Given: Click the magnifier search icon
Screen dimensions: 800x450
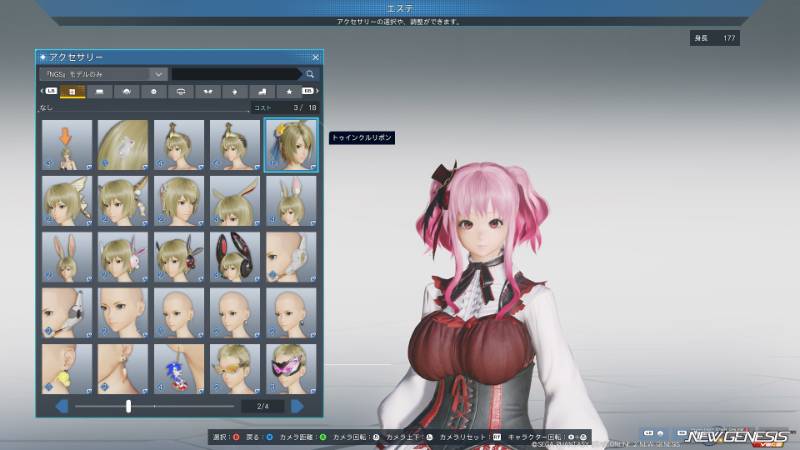Looking at the screenshot, I should (x=310, y=74).
